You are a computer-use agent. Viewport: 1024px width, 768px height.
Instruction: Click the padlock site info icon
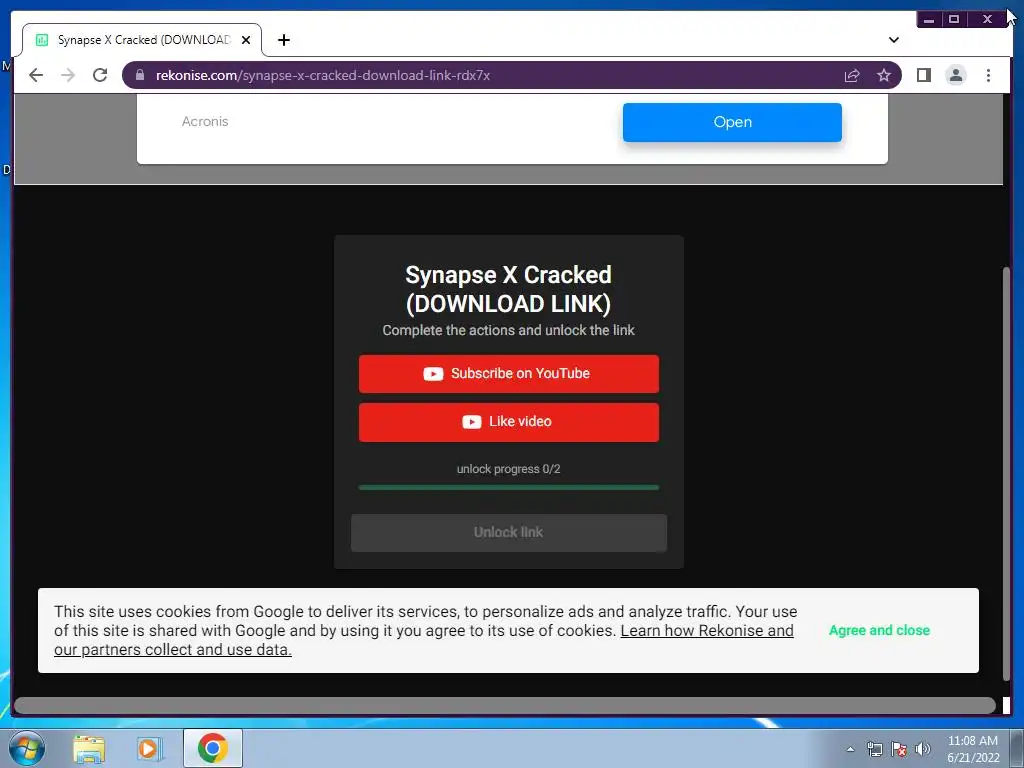click(140, 75)
